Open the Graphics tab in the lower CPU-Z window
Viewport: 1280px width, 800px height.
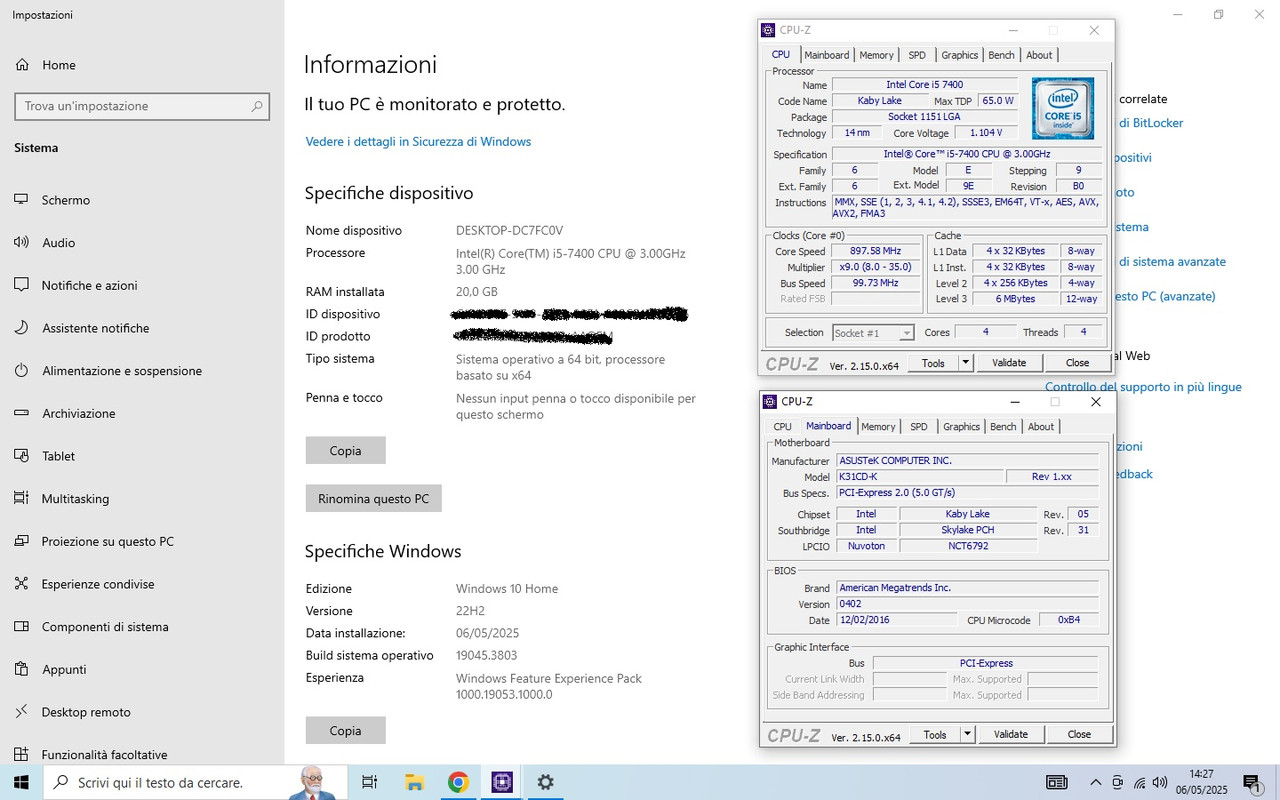click(x=961, y=427)
